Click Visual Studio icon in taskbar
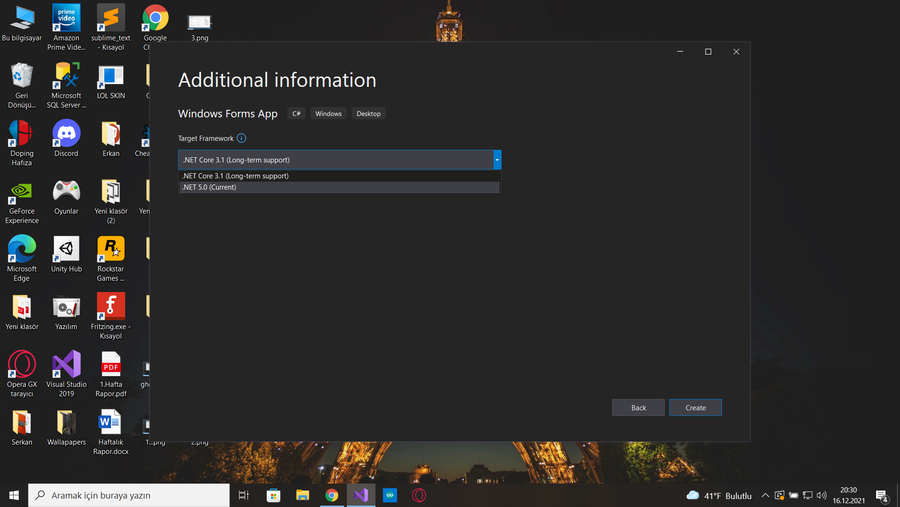The image size is (900, 507). (360, 495)
